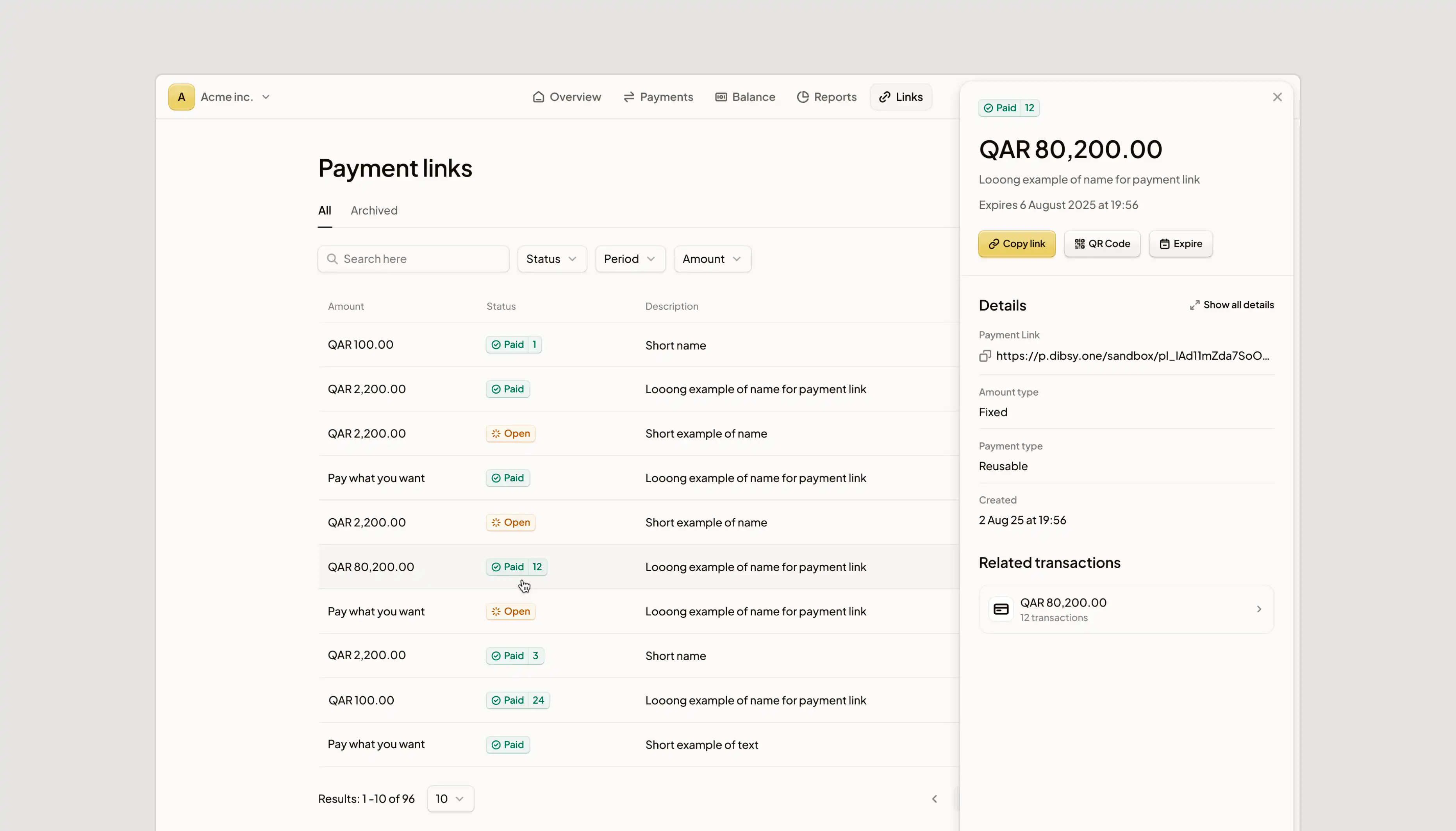
Task: Click the payment link URL text
Action: [1132, 356]
